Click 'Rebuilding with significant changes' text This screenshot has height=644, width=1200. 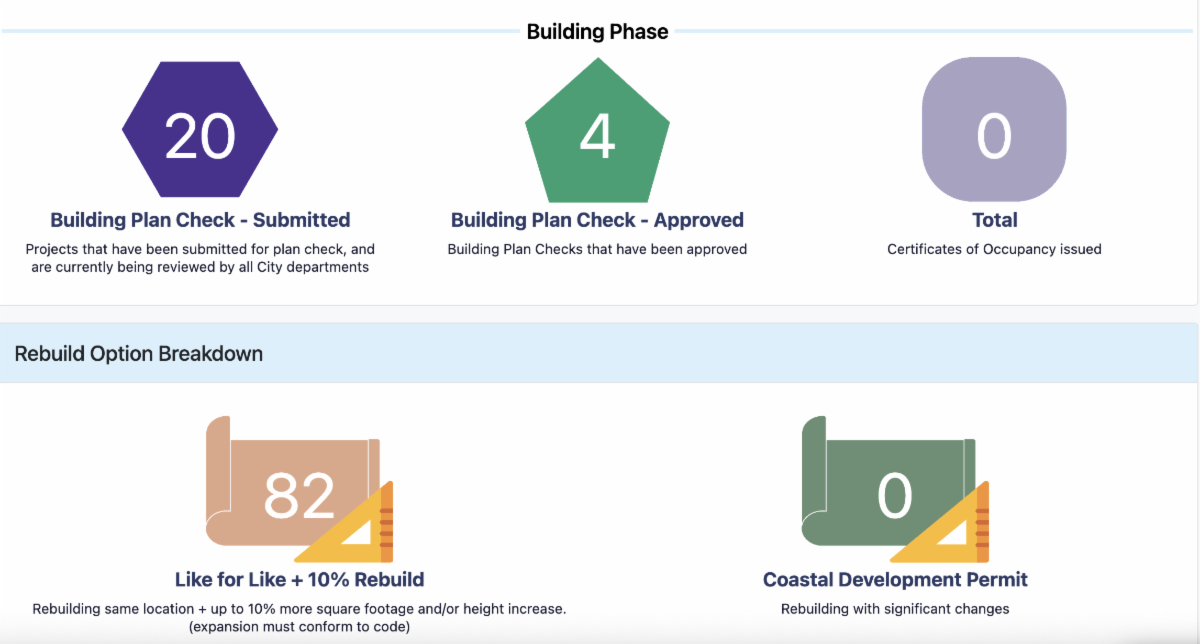(x=895, y=609)
